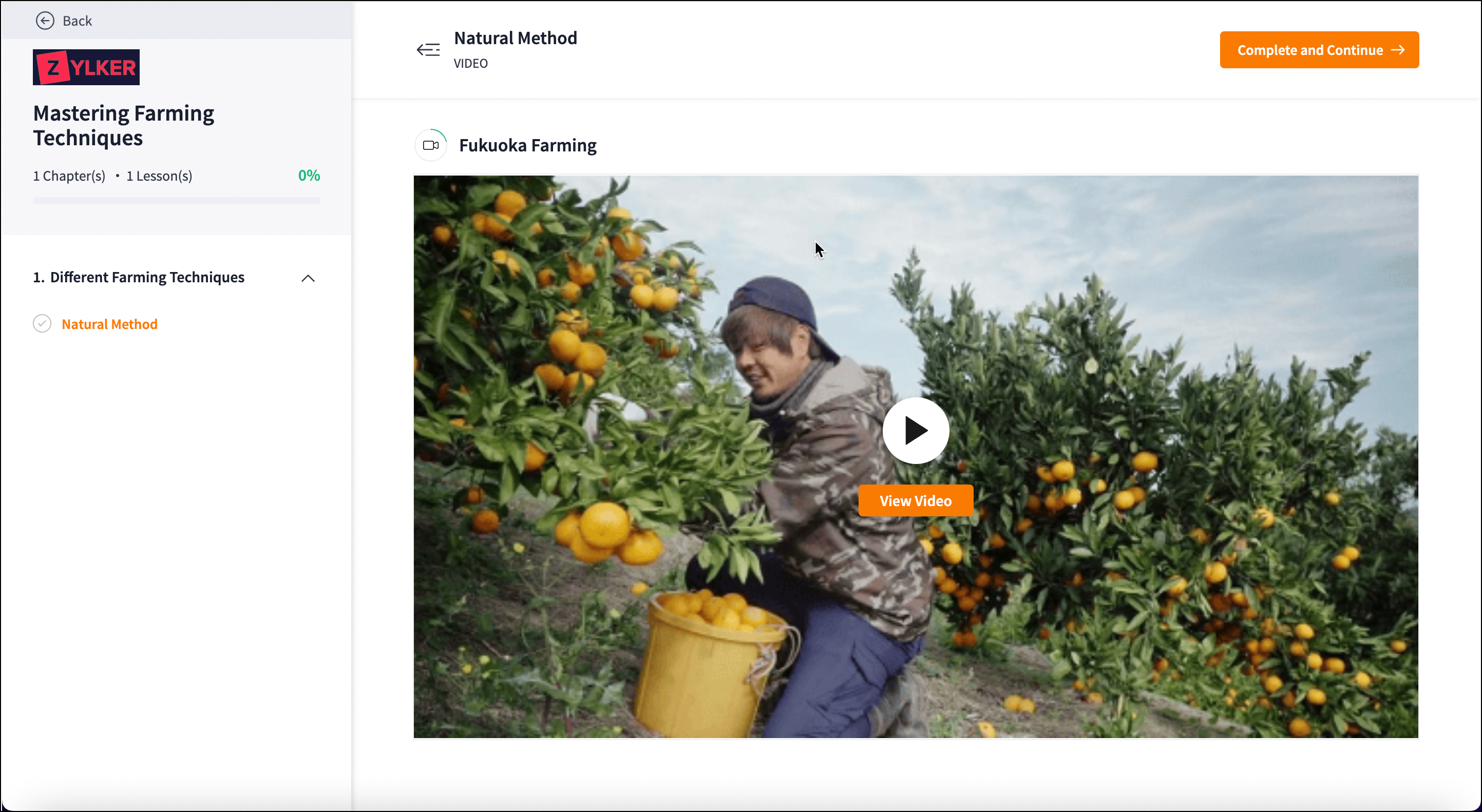Collapse sidebar using the menu arrow icon

pyautogui.click(x=429, y=50)
